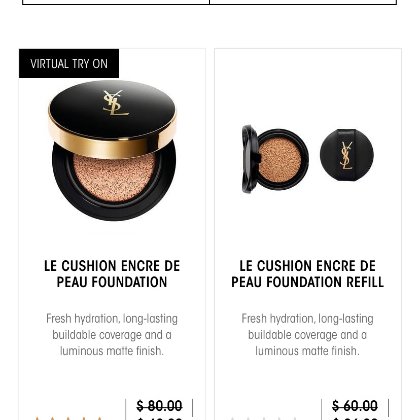Select the beige cushion sponge in gold compact
The height and width of the screenshot is (420, 420).
point(114,178)
